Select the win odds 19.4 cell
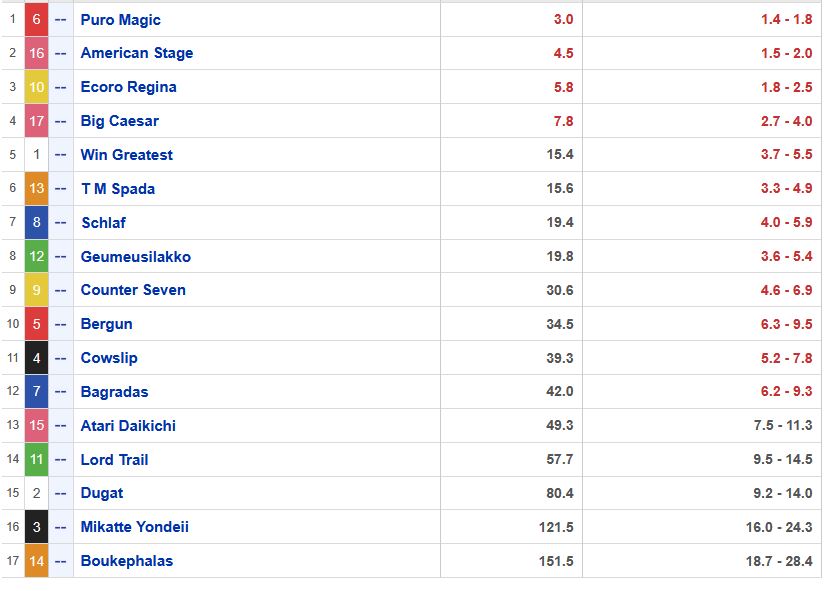831x591 pixels. pyautogui.click(x=511, y=223)
